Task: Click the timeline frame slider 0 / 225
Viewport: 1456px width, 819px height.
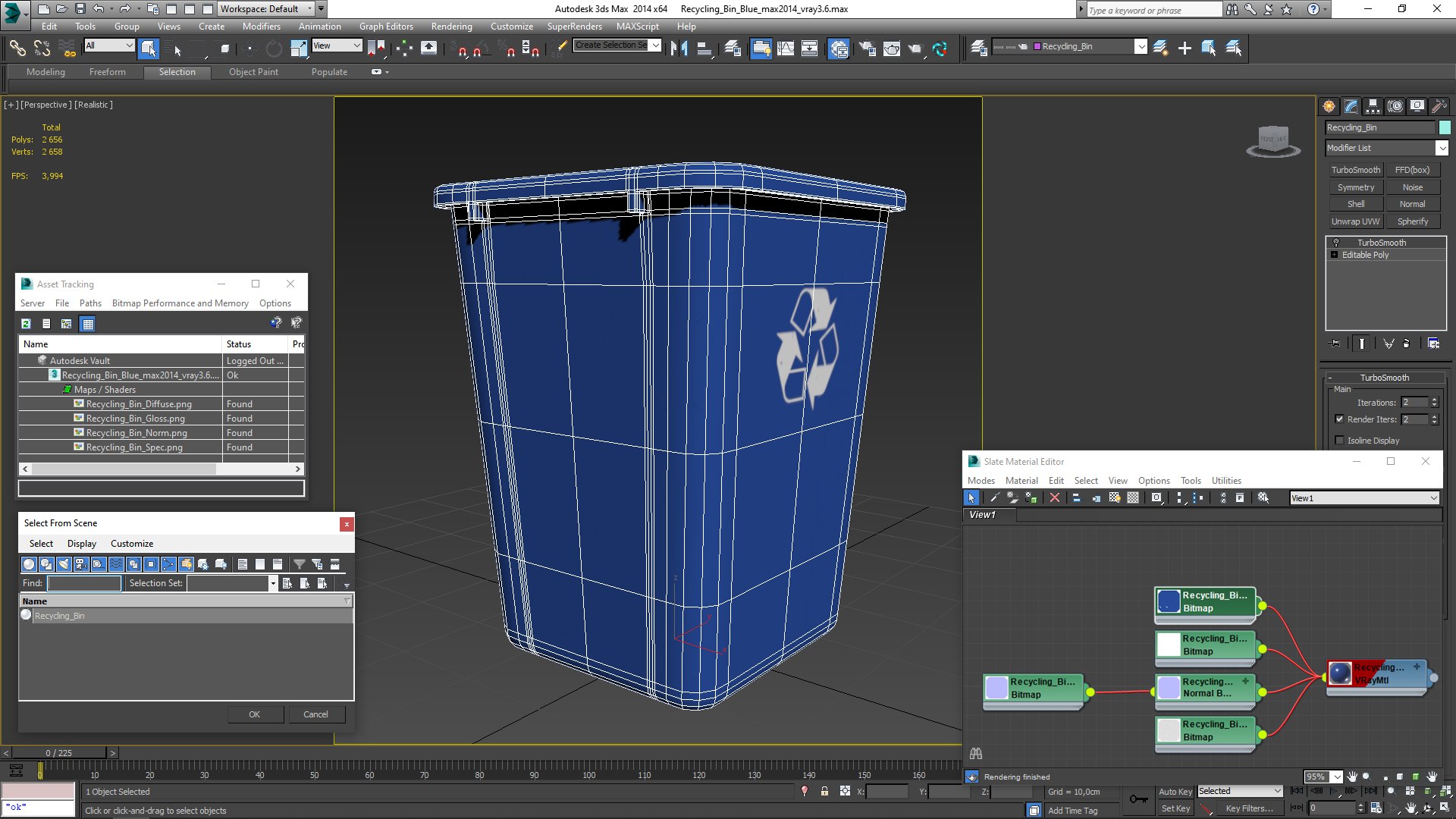Action: coord(59,753)
